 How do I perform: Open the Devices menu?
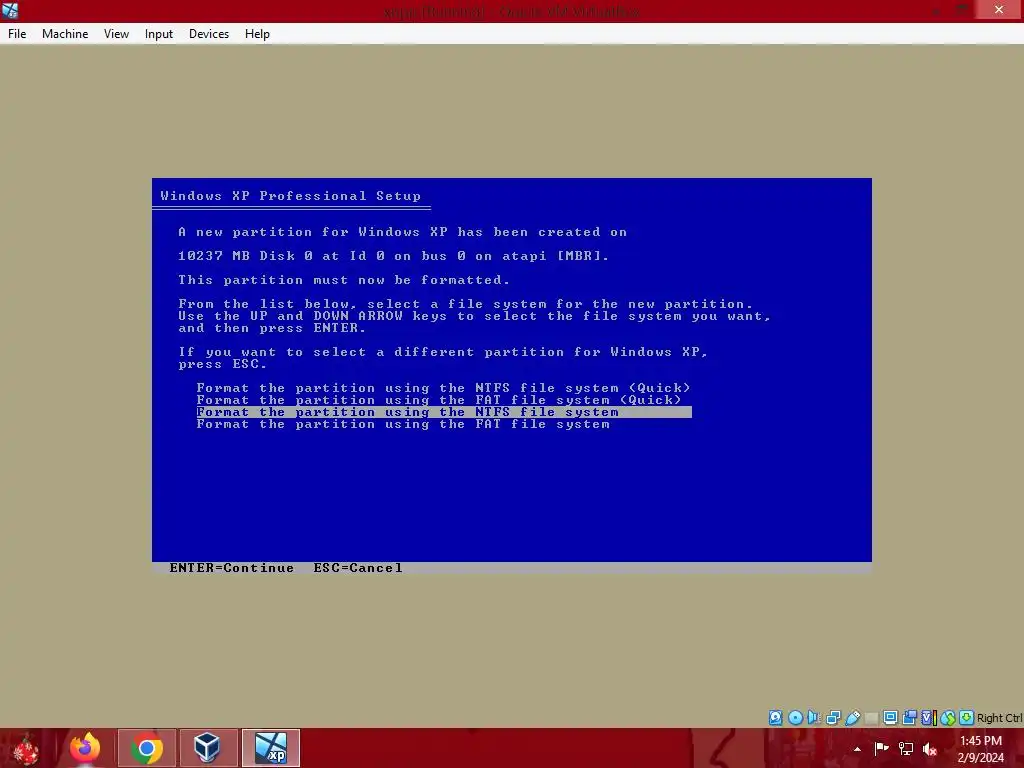click(x=209, y=34)
